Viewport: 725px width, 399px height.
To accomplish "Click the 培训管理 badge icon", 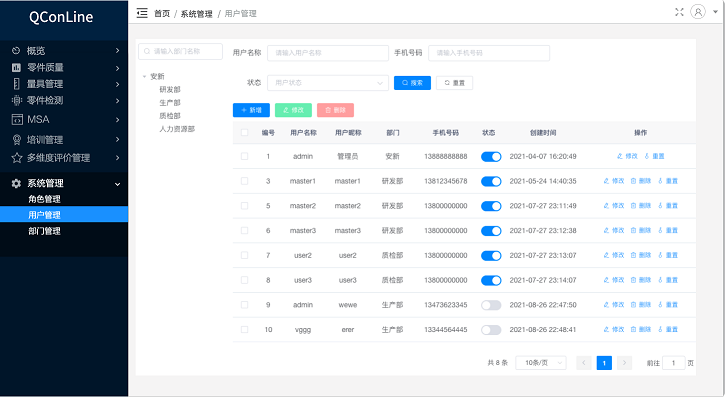I will pos(17,140).
